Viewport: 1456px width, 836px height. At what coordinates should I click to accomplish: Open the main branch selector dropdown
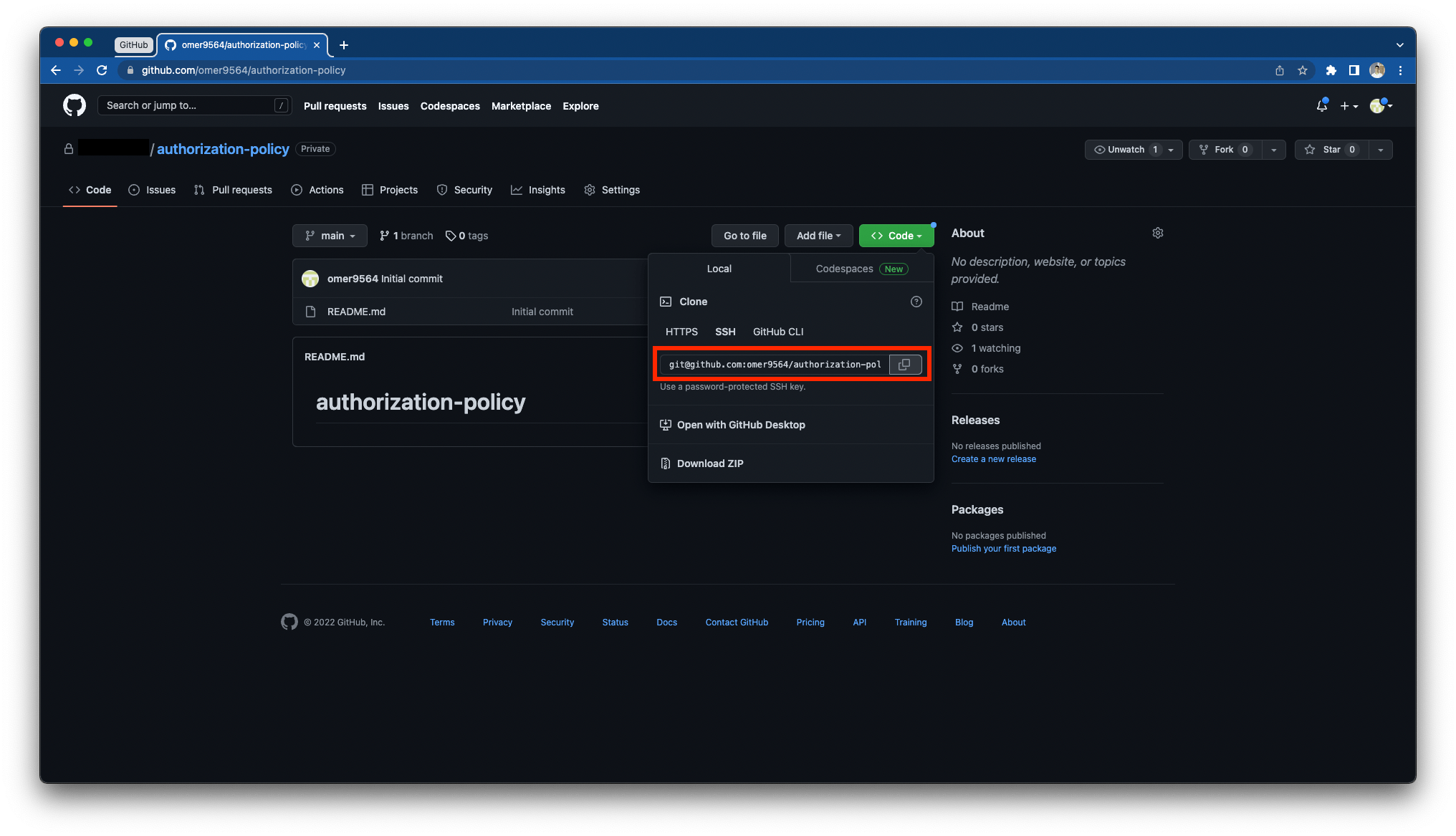coord(329,235)
